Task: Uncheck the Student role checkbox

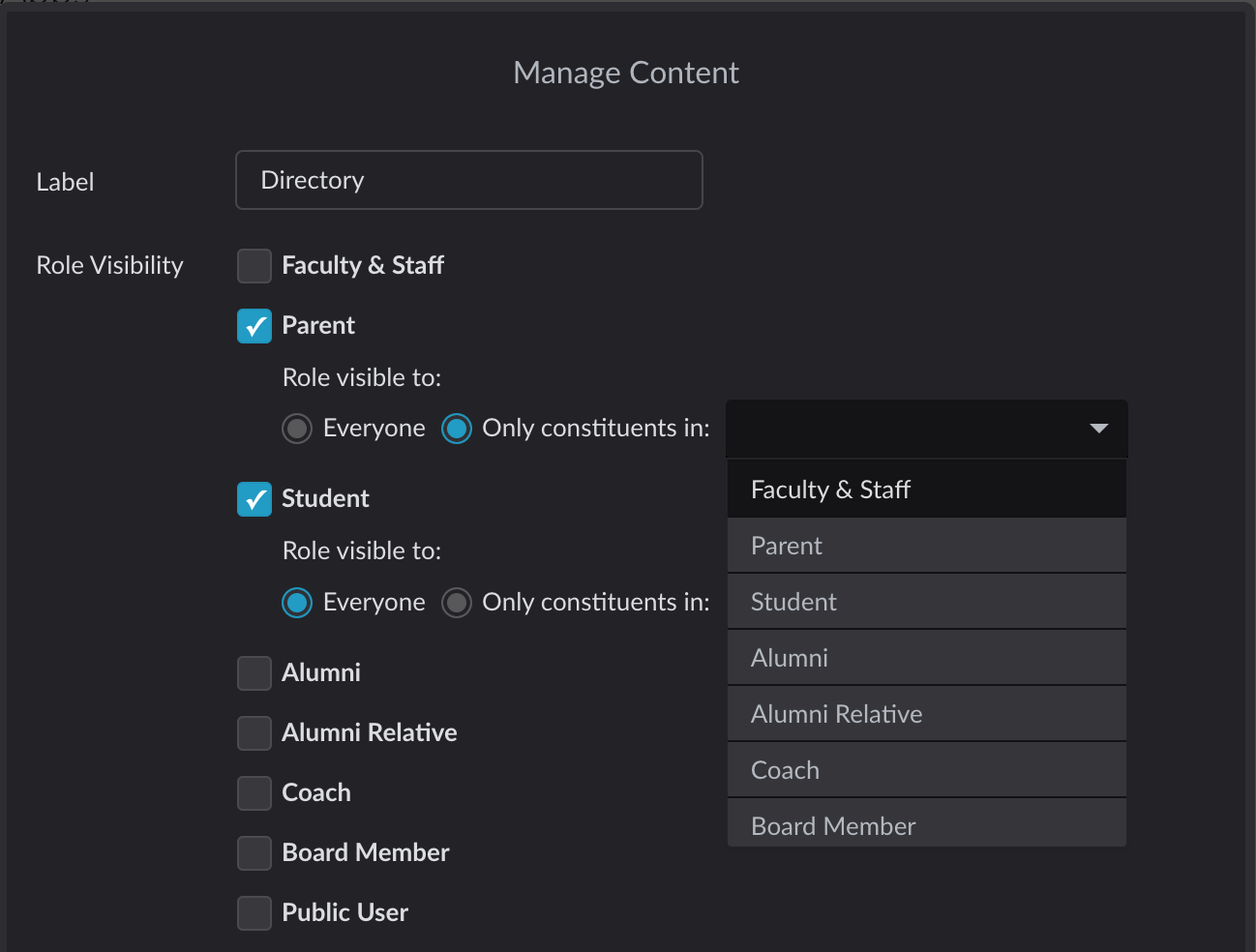Action: 254,499
